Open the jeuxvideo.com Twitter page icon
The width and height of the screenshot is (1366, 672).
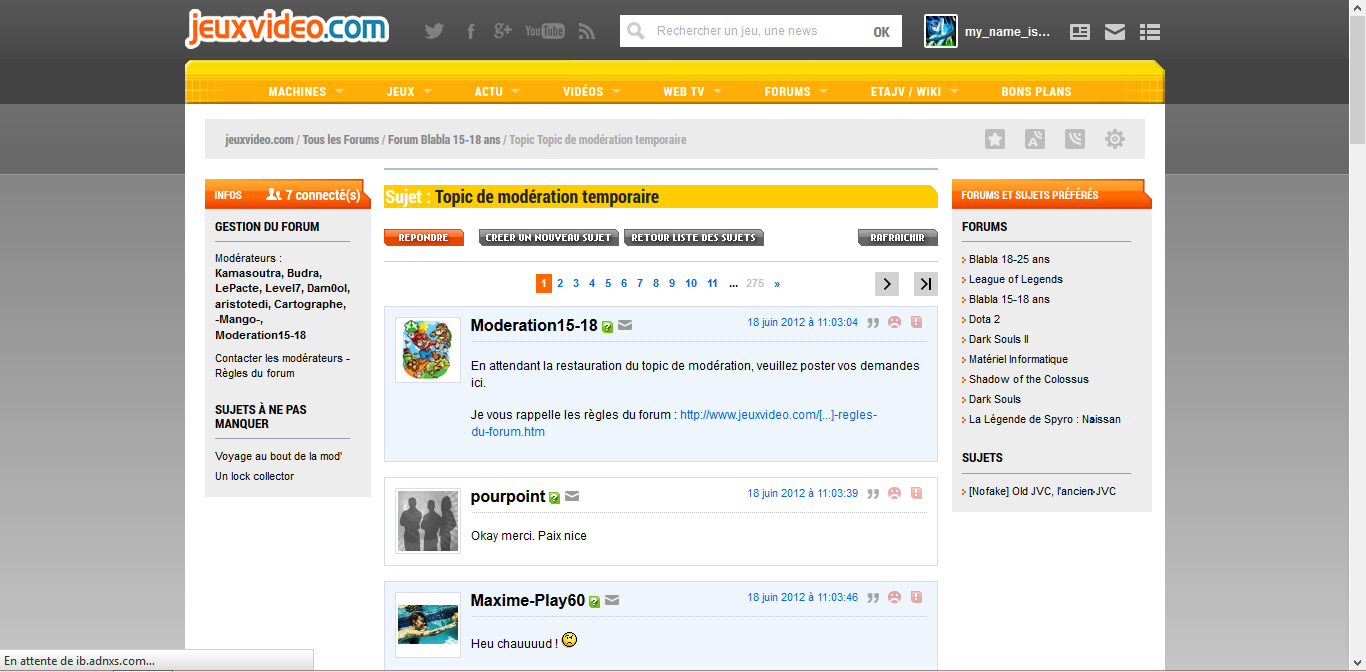point(434,31)
